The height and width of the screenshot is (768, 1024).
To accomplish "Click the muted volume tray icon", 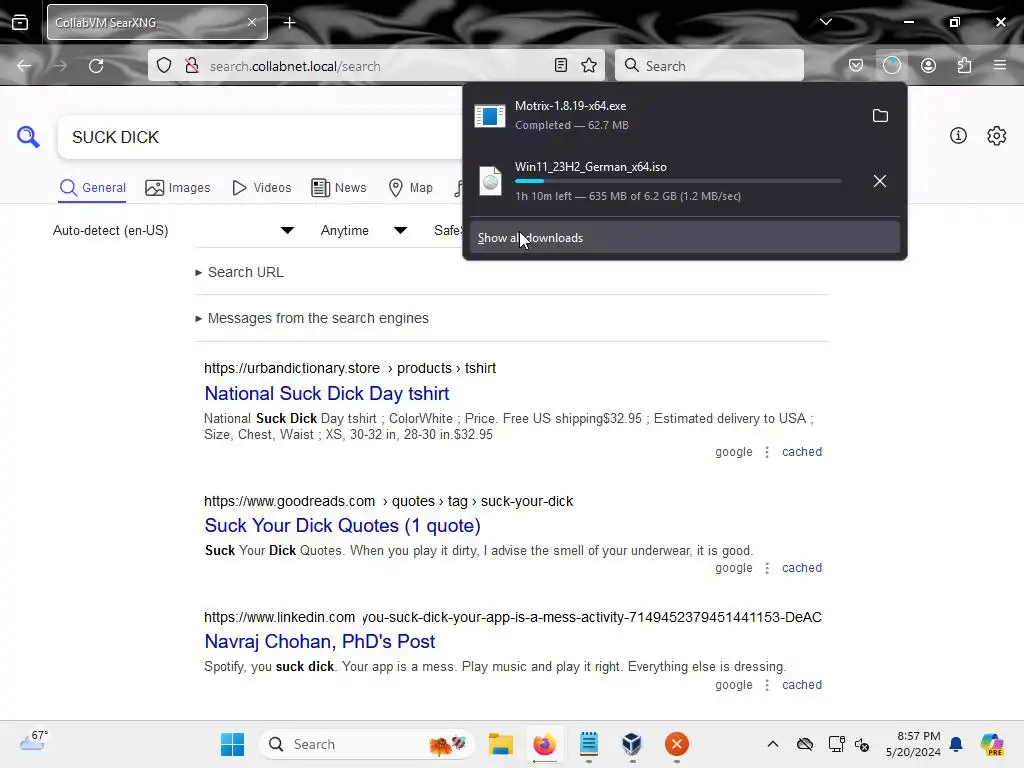I will (x=862, y=744).
